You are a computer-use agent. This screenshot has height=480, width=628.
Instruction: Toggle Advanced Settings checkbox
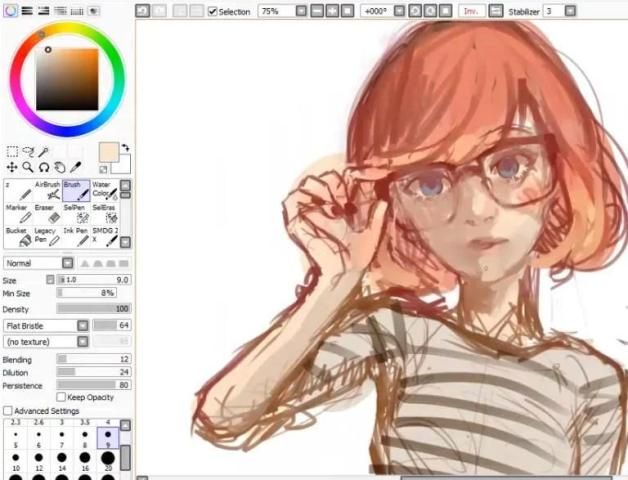8,411
